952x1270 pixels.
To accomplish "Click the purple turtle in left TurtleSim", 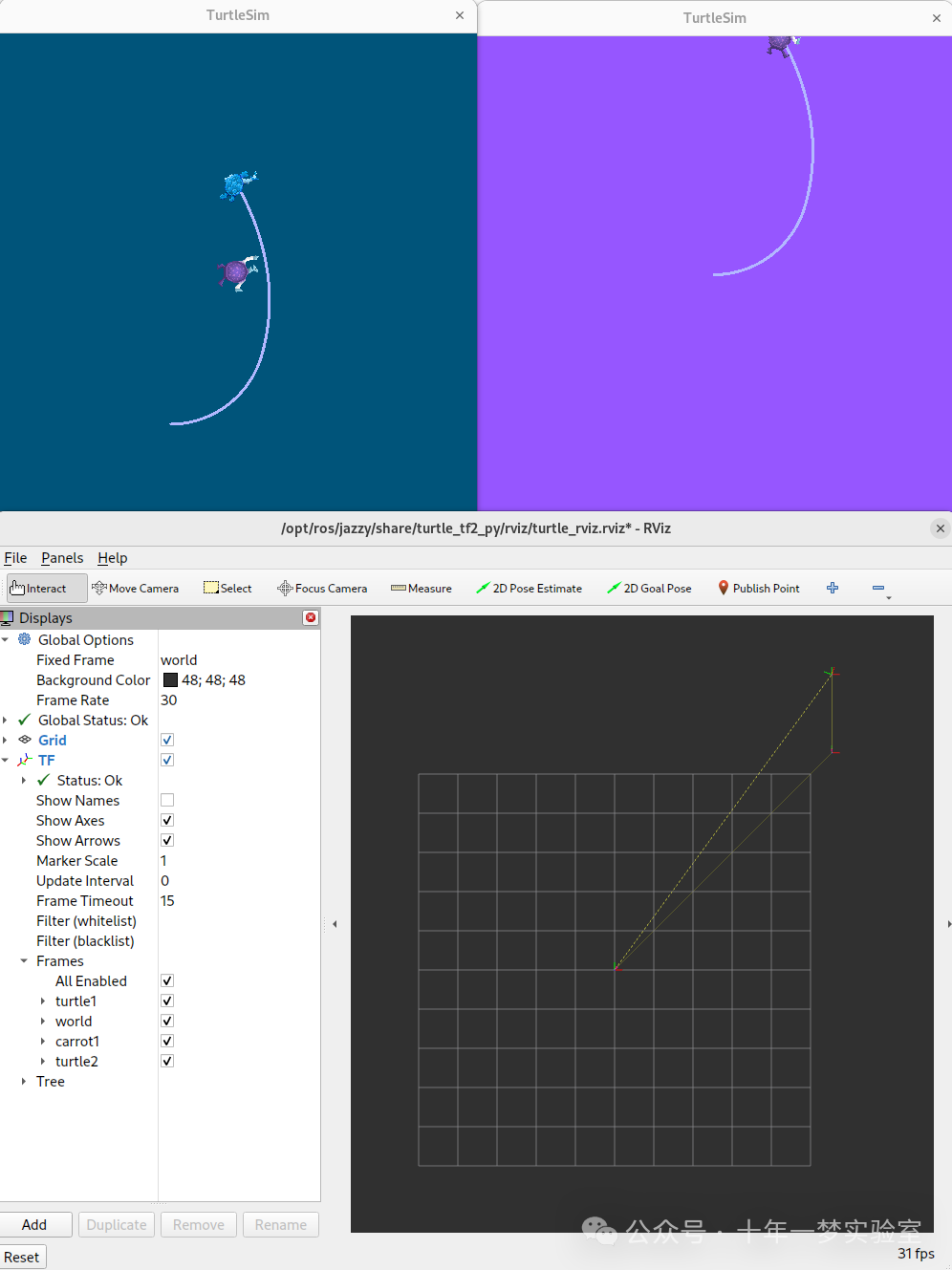I will pos(237,273).
